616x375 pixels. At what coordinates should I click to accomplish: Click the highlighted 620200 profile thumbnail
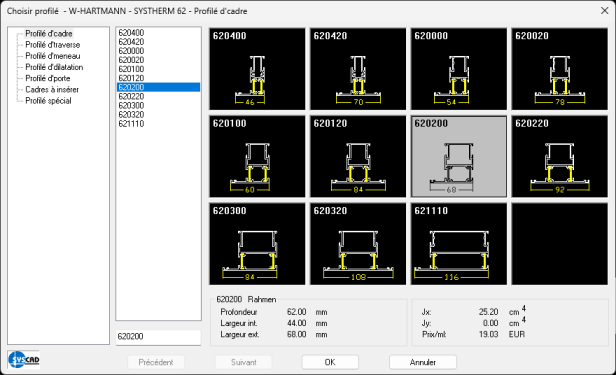pyautogui.click(x=459, y=156)
